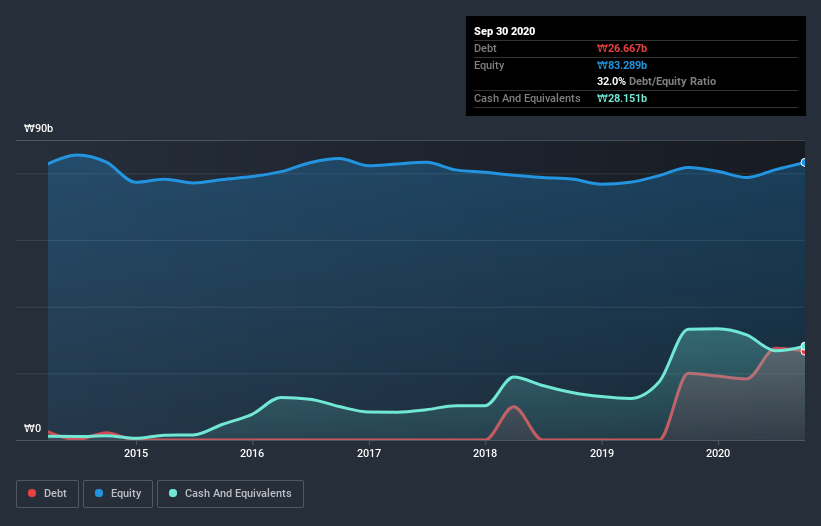Click the Equity row label in tooltip
The width and height of the screenshot is (821, 526).
click(x=489, y=65)
